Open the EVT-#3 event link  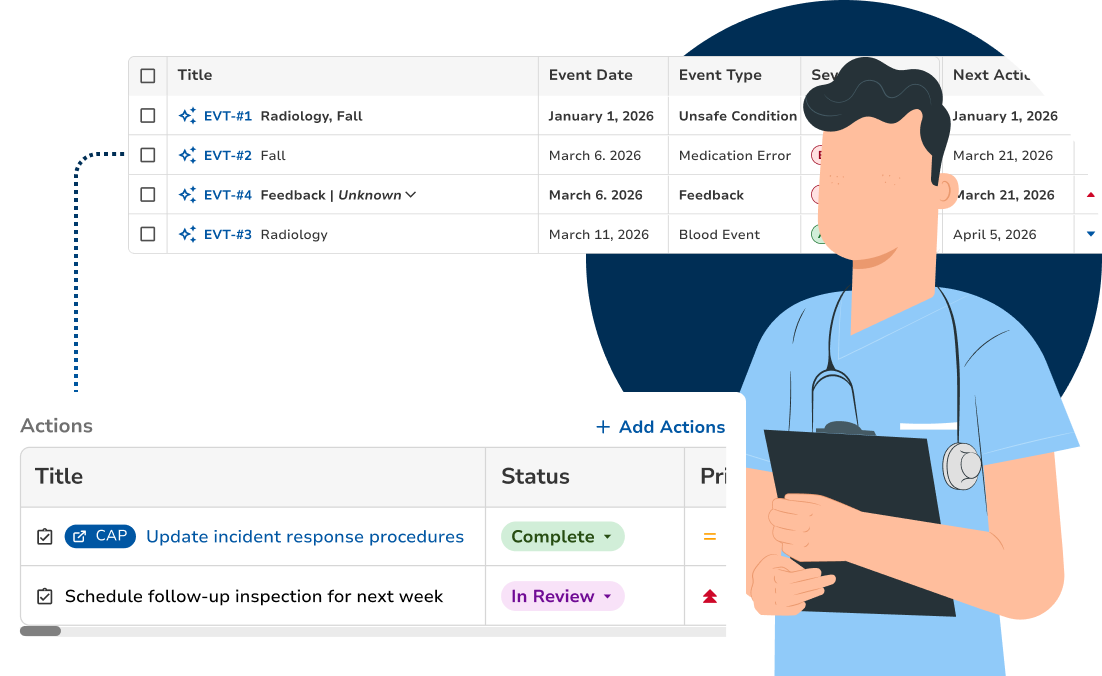228,234
